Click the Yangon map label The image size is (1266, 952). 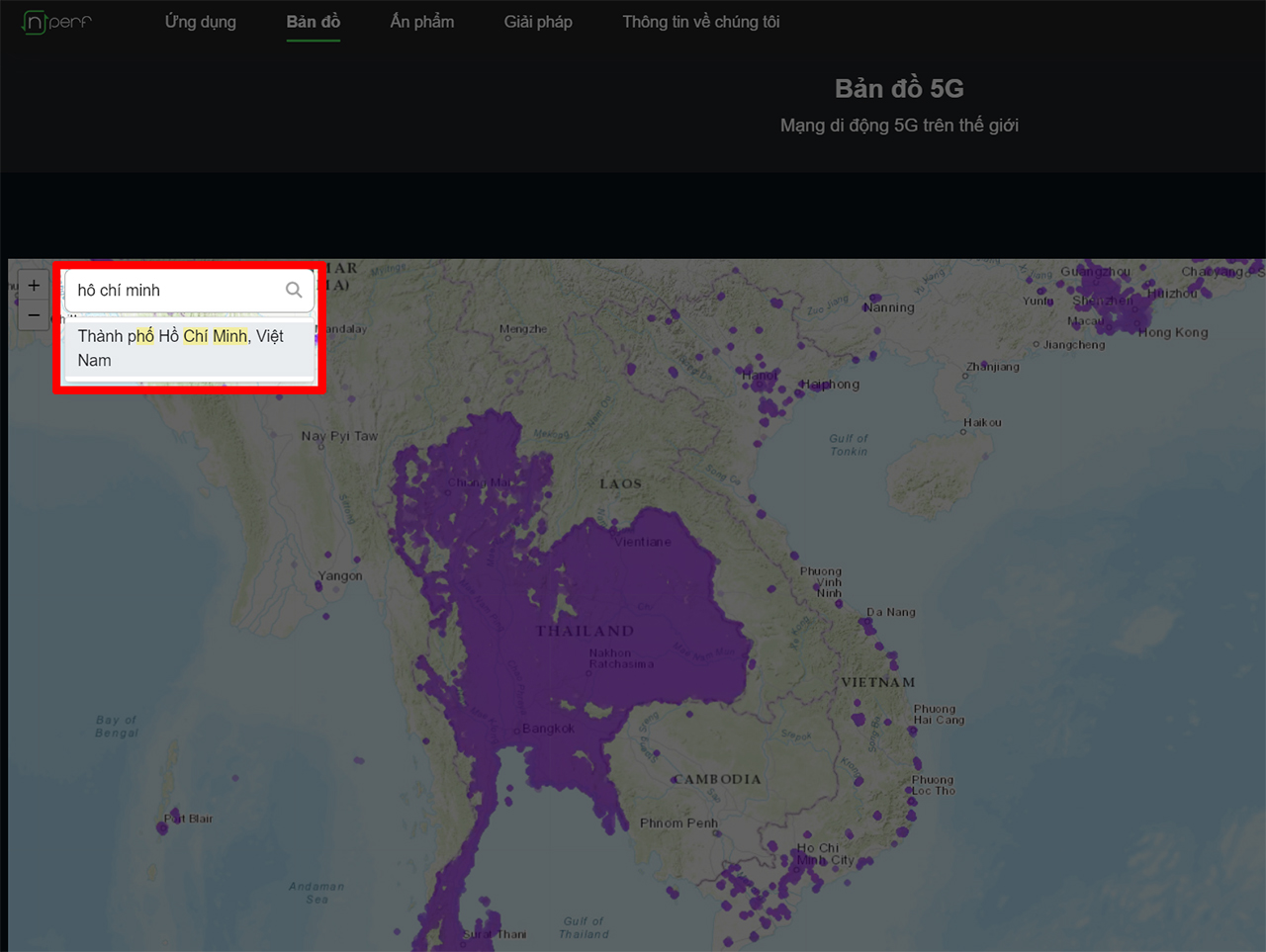click(340, 575)
